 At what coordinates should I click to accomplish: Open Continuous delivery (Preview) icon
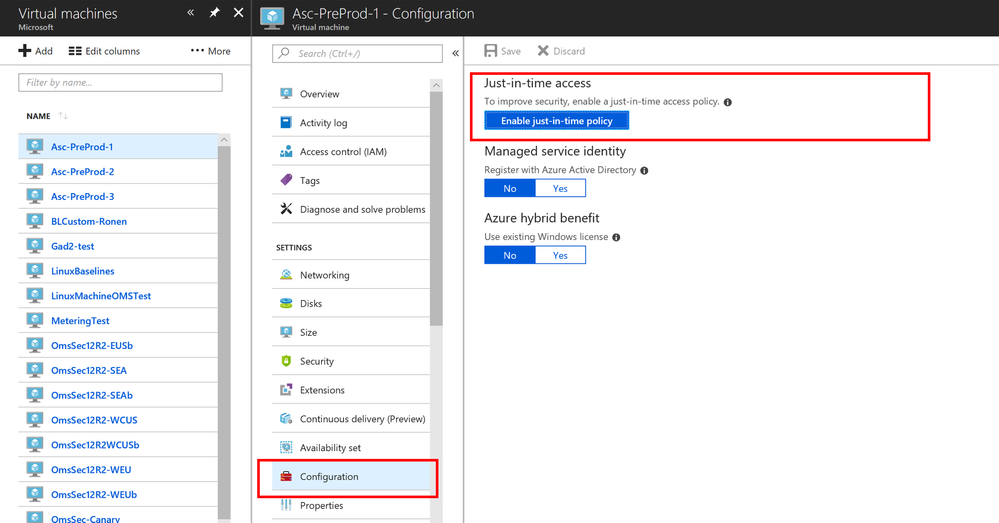tap(286, 419)
